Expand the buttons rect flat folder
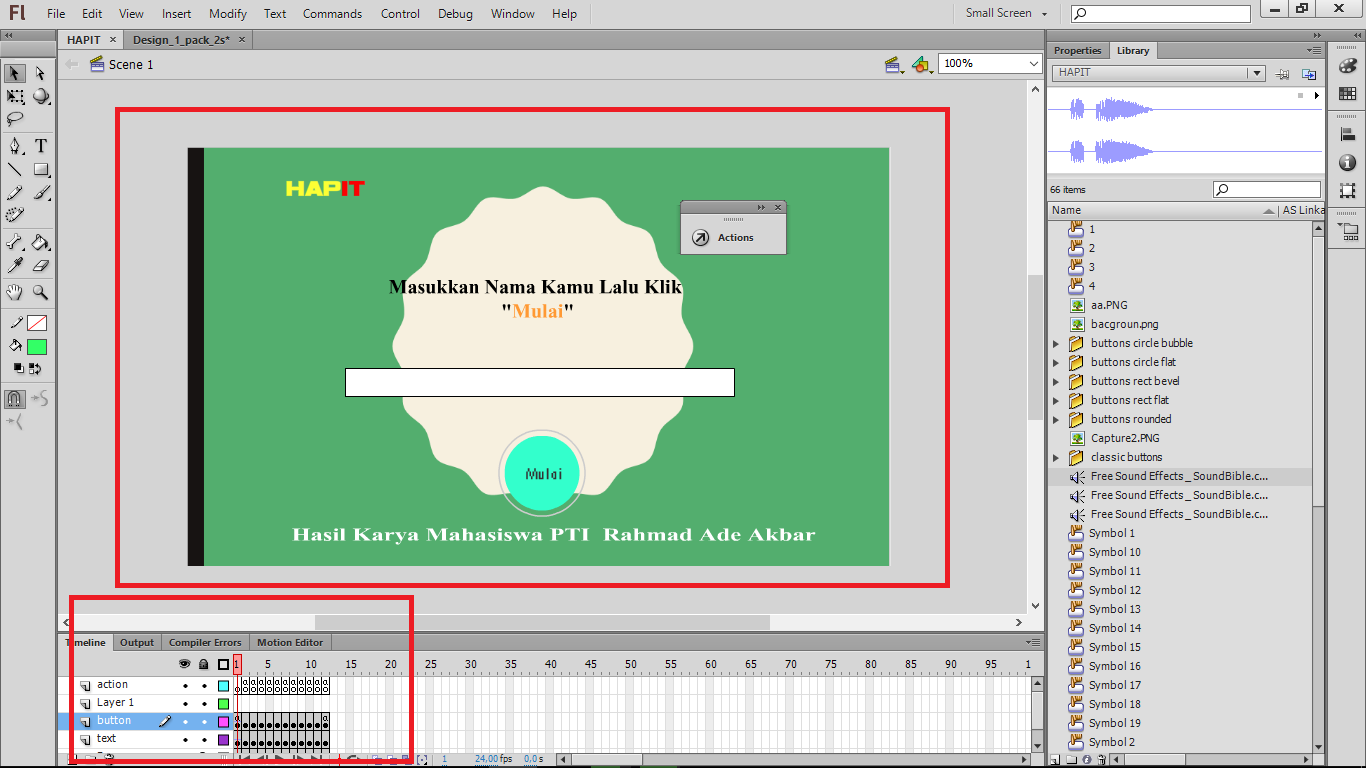 tap(1056, 400)
